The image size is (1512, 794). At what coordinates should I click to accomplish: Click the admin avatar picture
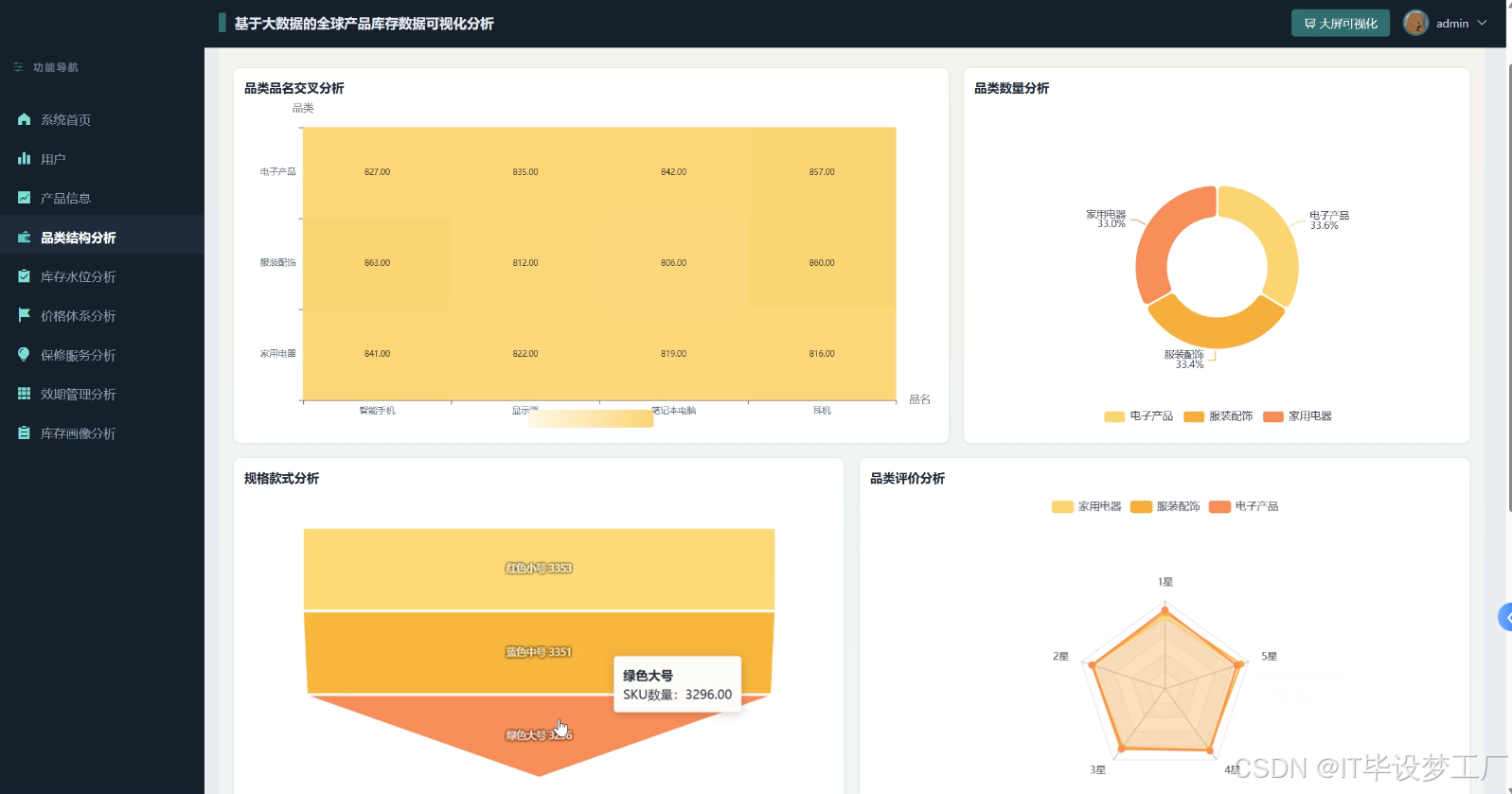click(1415, 23)
